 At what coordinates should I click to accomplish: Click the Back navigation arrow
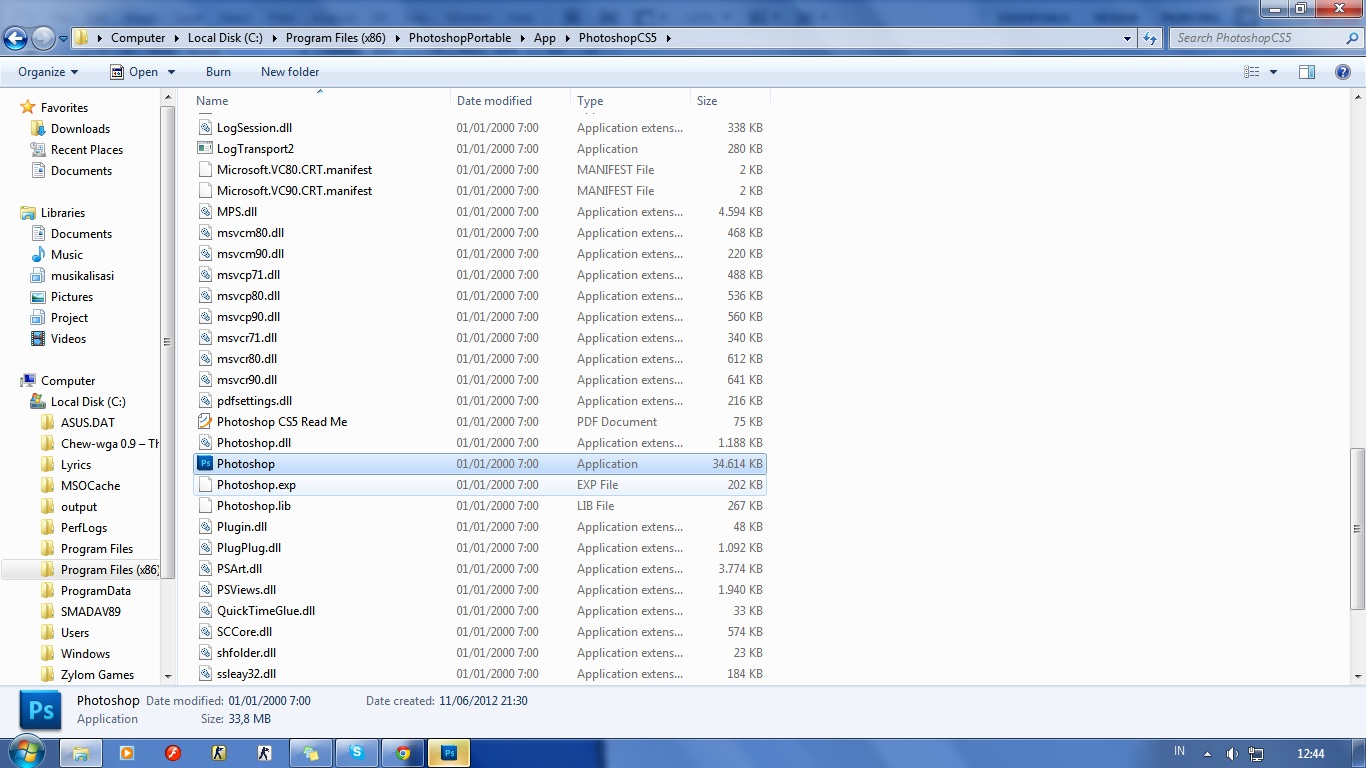click(15, 38)
